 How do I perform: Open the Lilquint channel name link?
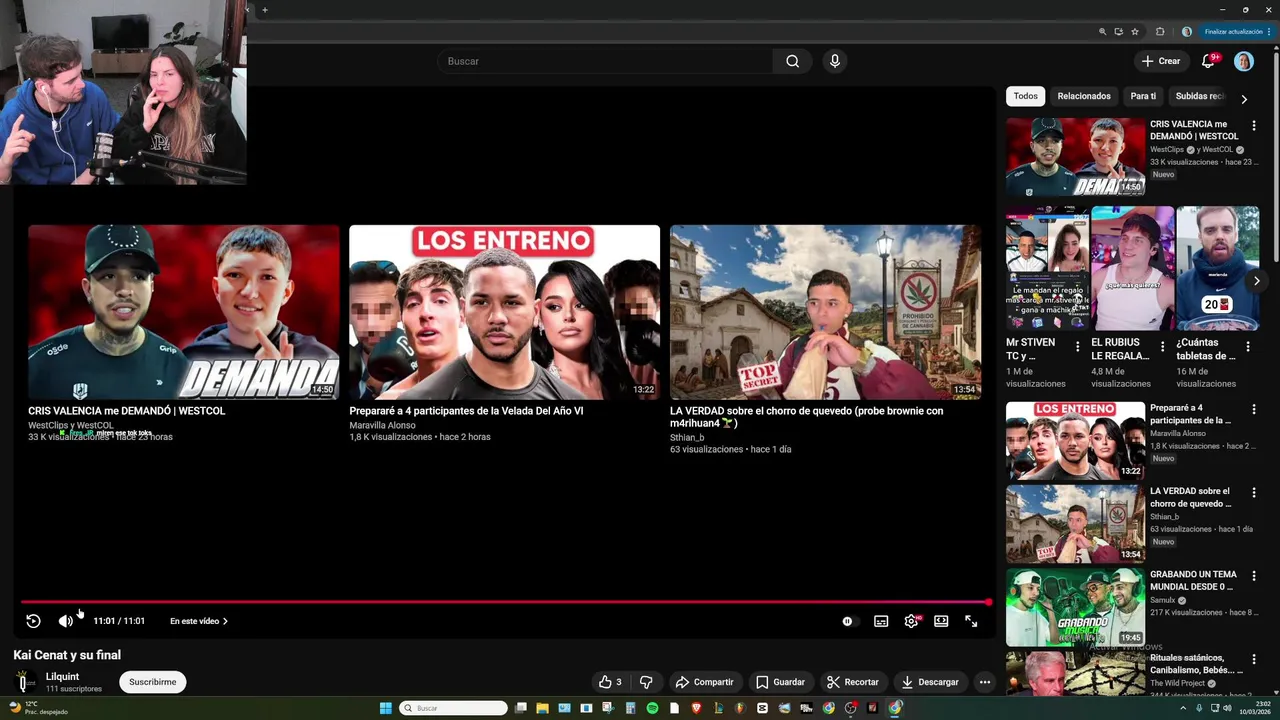(62, 677)
